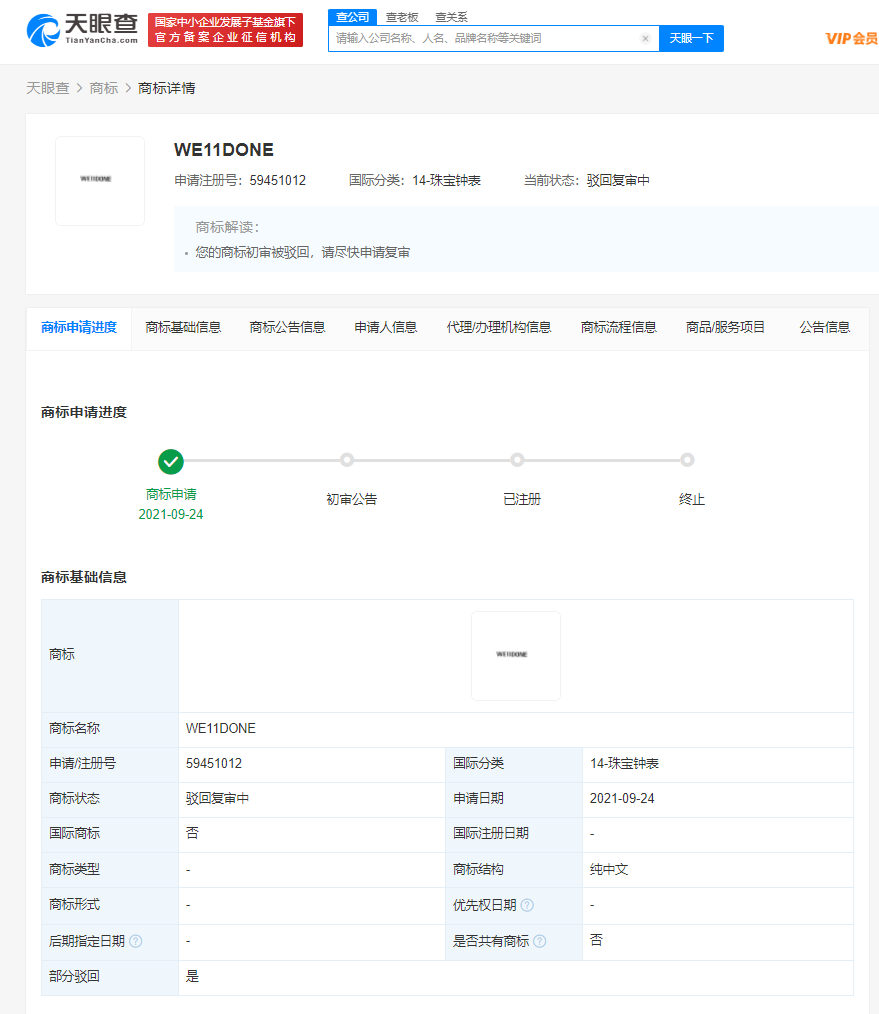
Task: Open the VIP会员 link
Action: pyautogui.click(x=852, y=39)
